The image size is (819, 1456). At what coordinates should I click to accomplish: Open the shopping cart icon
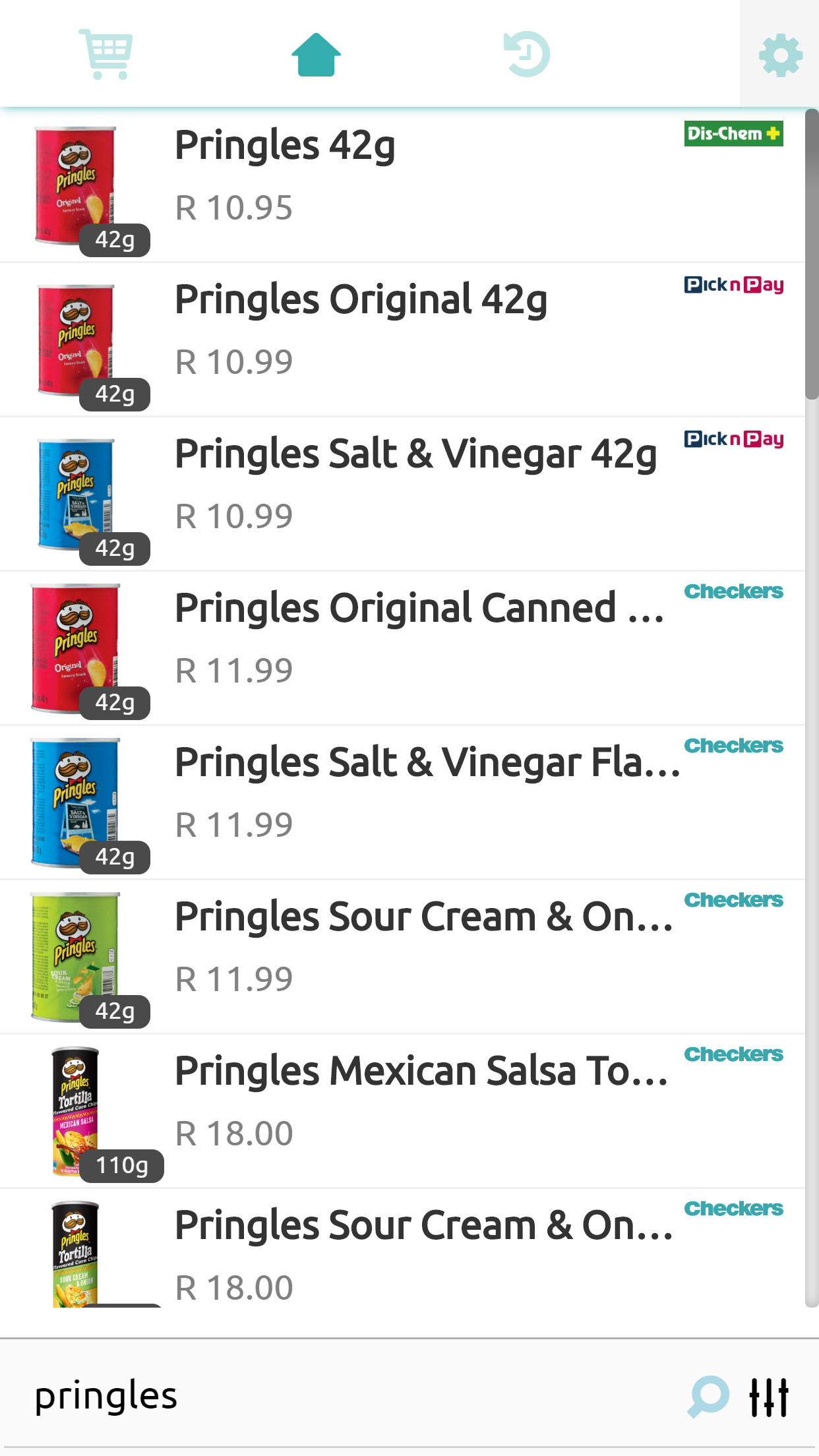[106, 54]
